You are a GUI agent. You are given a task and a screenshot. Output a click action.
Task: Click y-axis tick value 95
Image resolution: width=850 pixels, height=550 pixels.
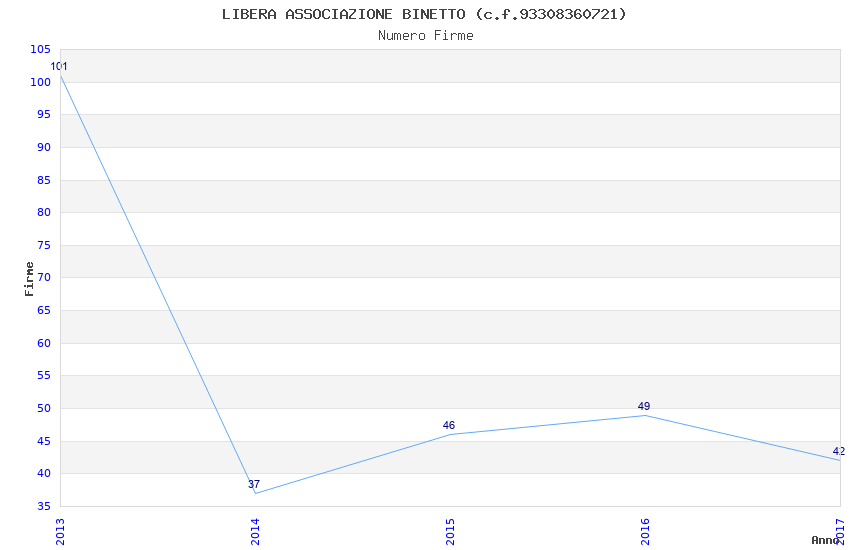(x=44, y=114)
